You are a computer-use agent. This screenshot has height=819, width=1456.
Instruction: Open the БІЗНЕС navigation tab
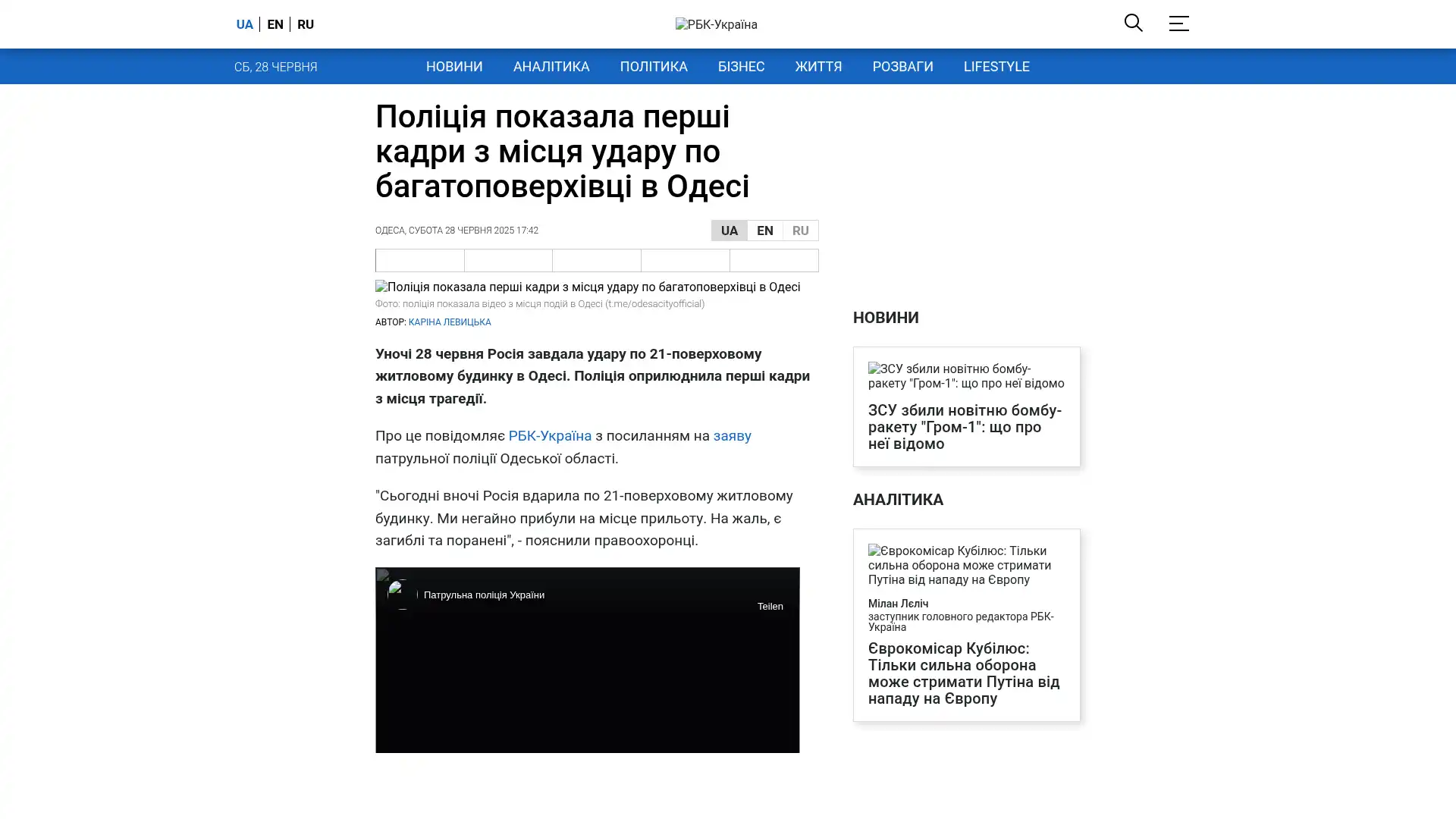741,67
